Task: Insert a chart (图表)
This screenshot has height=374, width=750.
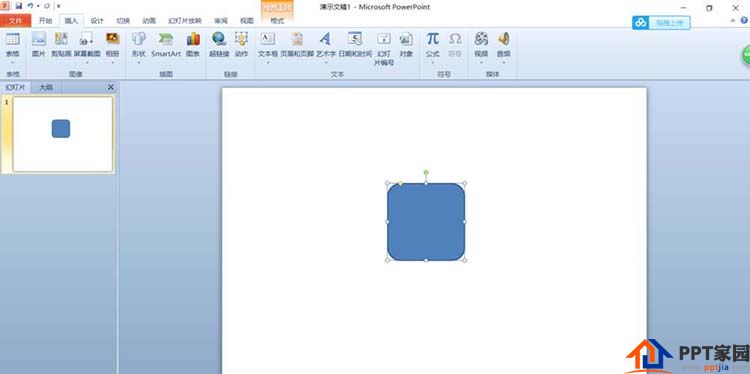Action: [193, 45]
